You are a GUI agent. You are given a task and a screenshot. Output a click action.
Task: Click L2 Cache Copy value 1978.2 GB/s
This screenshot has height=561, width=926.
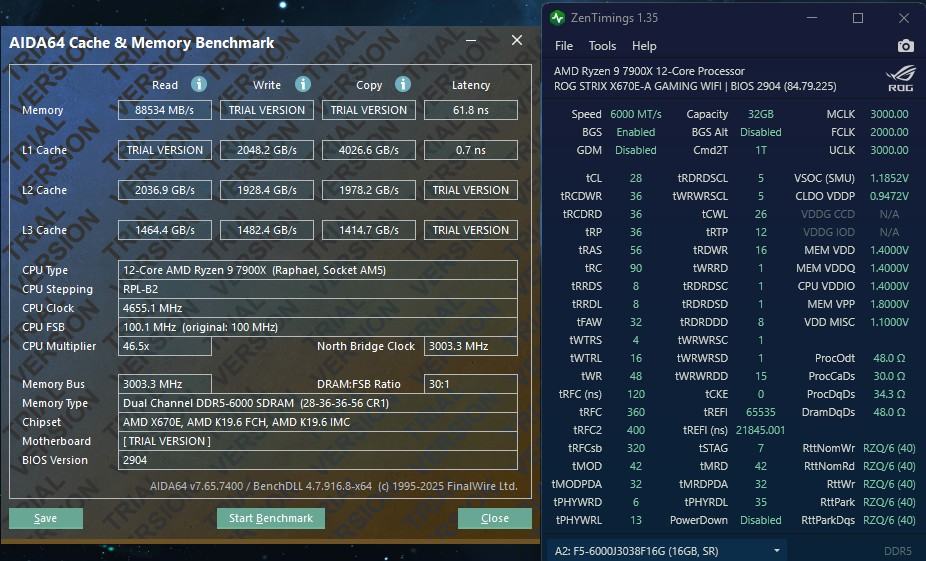[x=369, y=190]
